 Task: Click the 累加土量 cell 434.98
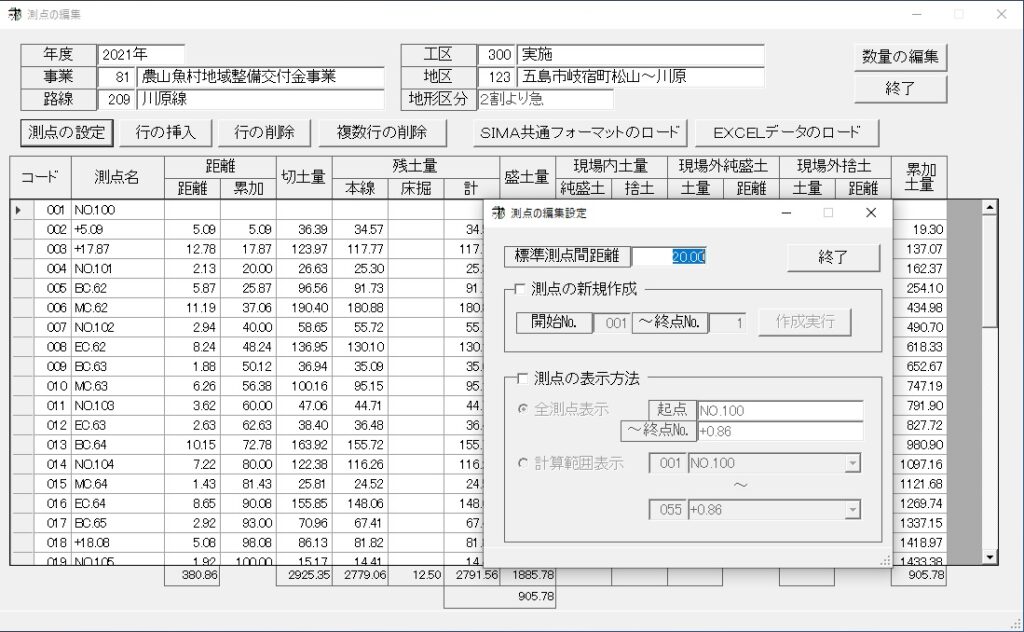click(919, 308)
